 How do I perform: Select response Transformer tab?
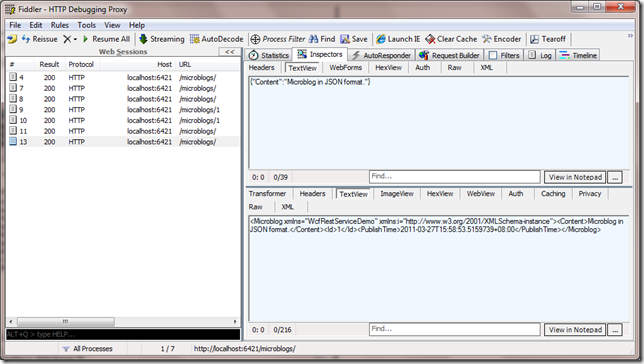point(267,194)
